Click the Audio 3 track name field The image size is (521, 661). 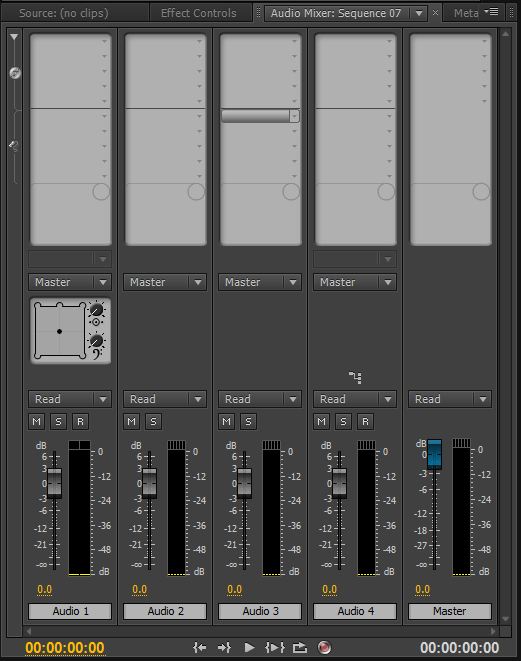260,611
